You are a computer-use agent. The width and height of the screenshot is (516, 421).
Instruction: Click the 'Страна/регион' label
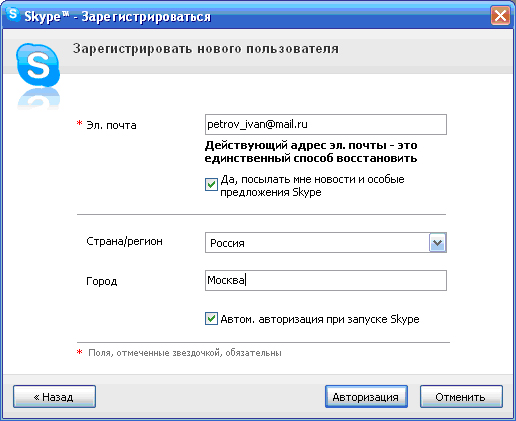click(124, 241)
